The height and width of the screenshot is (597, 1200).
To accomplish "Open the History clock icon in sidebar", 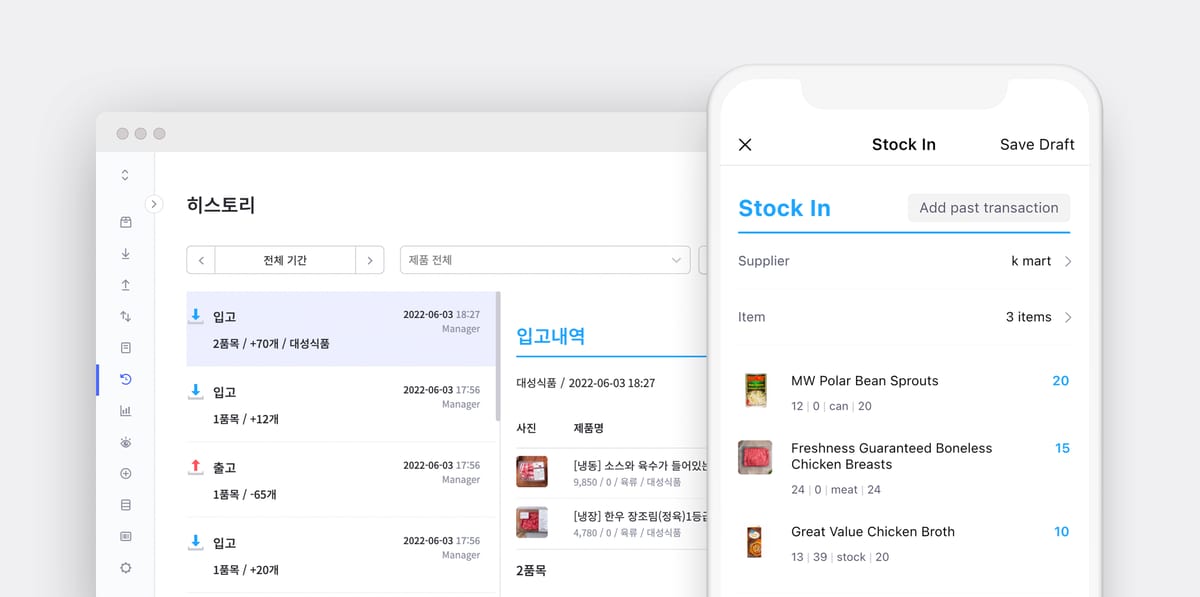I will pyautogui.click(x=125, y=379).
